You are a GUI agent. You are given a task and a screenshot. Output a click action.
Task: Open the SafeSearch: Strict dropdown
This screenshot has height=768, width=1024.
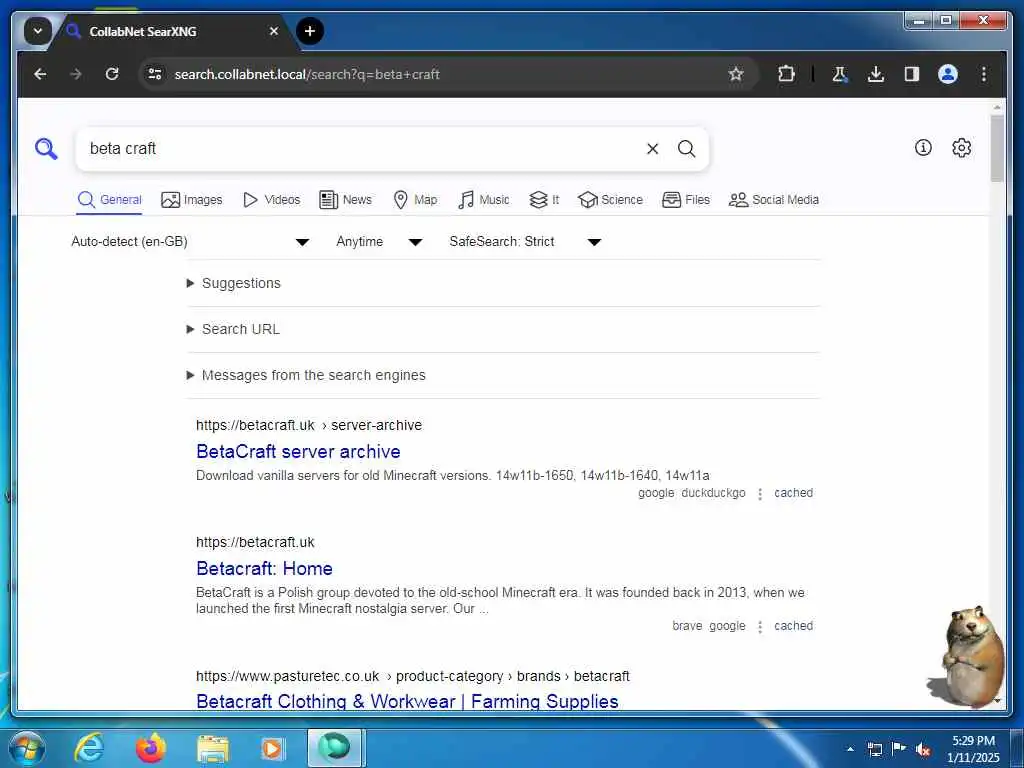(x=524, y=242)
